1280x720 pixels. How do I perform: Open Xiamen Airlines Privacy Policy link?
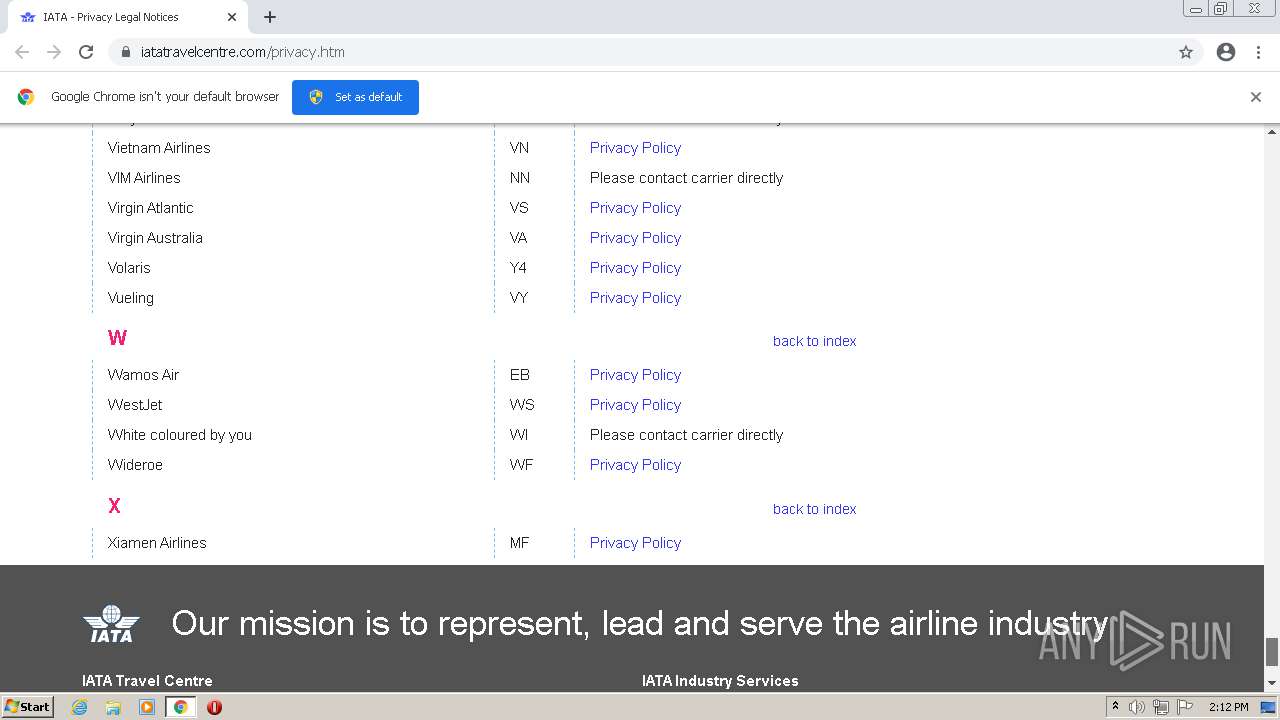tap(635, 543)
